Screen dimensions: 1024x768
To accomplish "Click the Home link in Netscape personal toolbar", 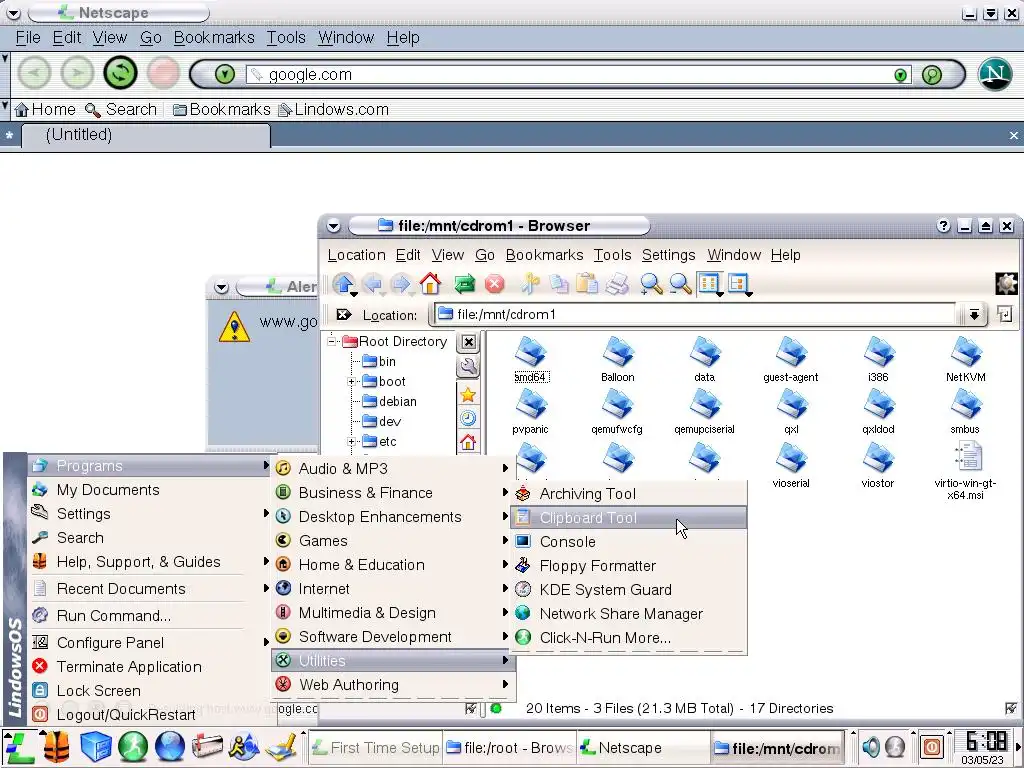I will coord(45,110).
